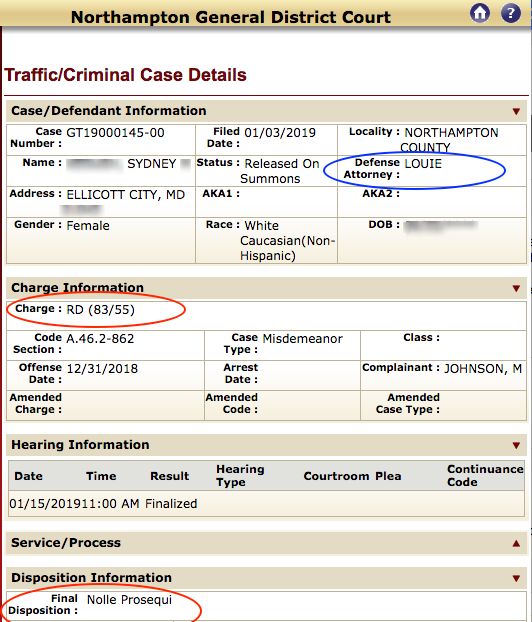Image resolution: width=532 pixels, height=622 pixels.
Task: Click the Service/Process header bar
Action: [266, 543]
